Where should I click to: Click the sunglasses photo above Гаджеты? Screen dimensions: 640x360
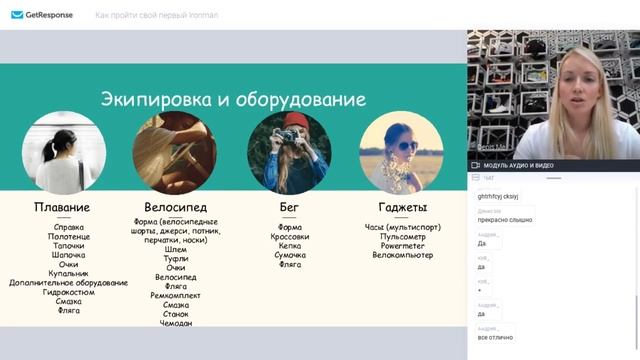pos(401,153)
